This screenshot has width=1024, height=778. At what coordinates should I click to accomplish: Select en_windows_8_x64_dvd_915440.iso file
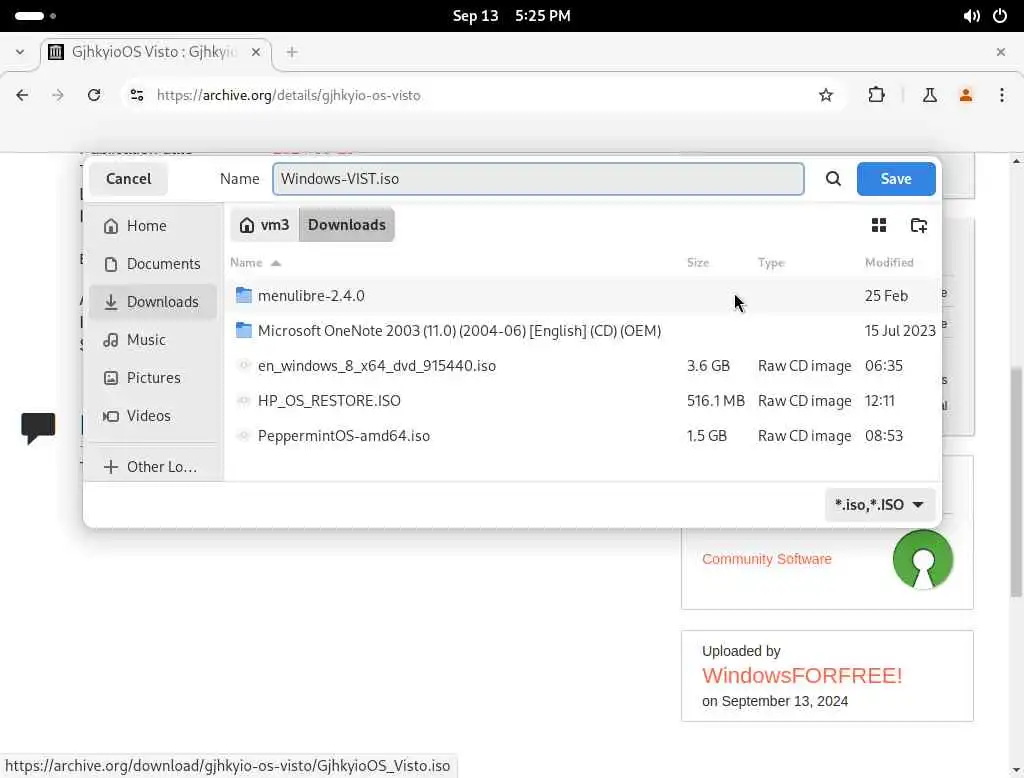tap(584, 366)
